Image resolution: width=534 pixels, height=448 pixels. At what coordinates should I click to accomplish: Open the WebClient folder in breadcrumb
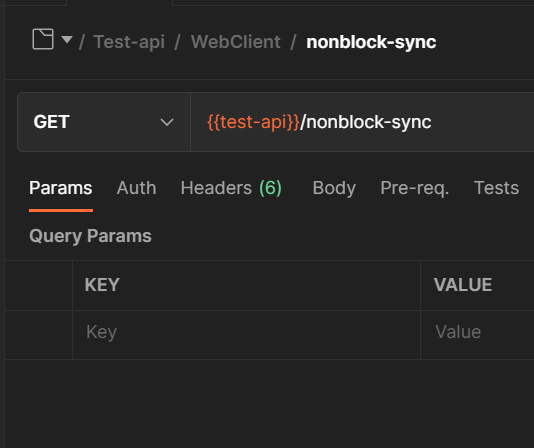point(235,42)
